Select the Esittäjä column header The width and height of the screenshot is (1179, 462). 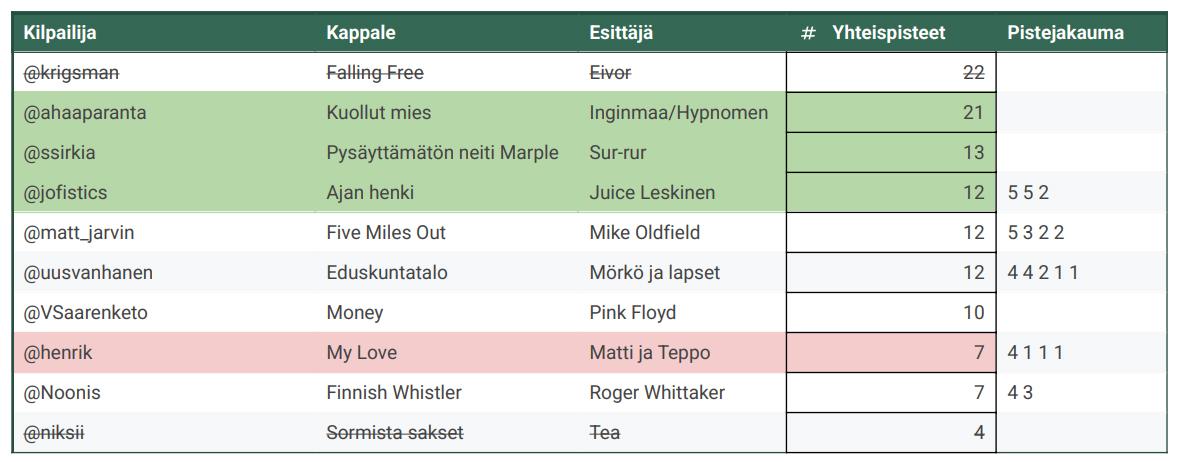click(x=621, y=33)
